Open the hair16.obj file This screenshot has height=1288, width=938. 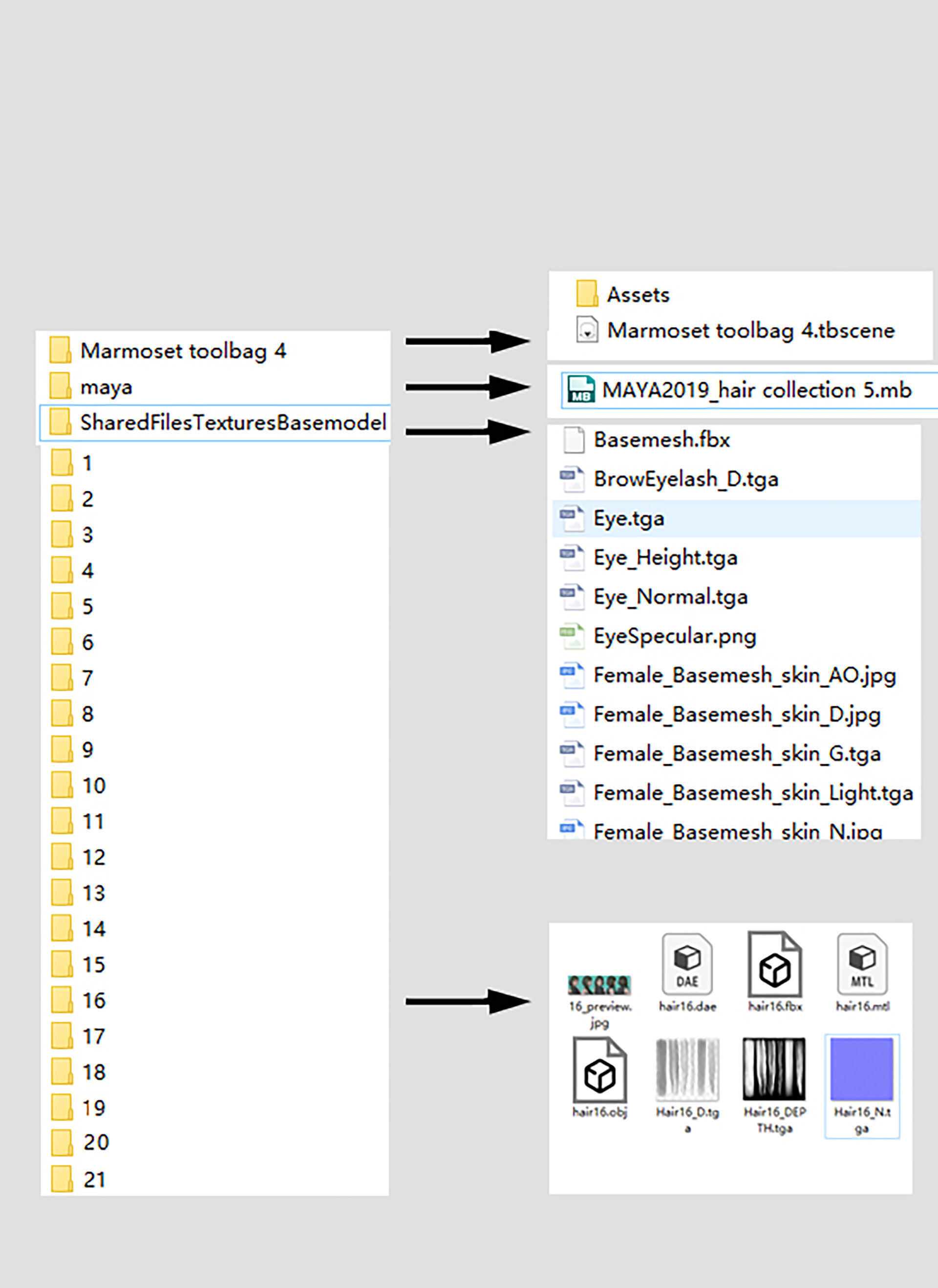pyautogui.click(x=599, y=1072)
